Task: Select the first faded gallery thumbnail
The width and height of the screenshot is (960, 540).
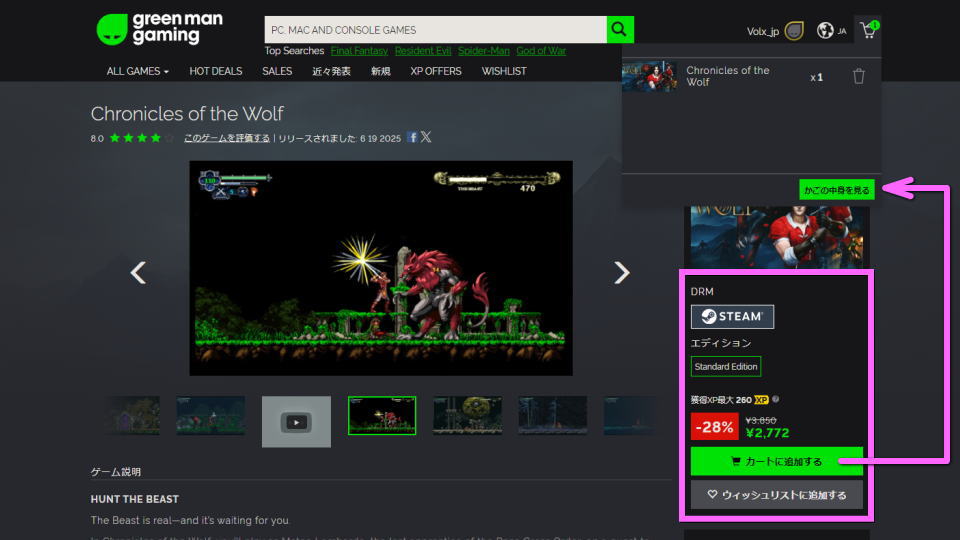Action: pyautogui.click(x=132, y=415)
